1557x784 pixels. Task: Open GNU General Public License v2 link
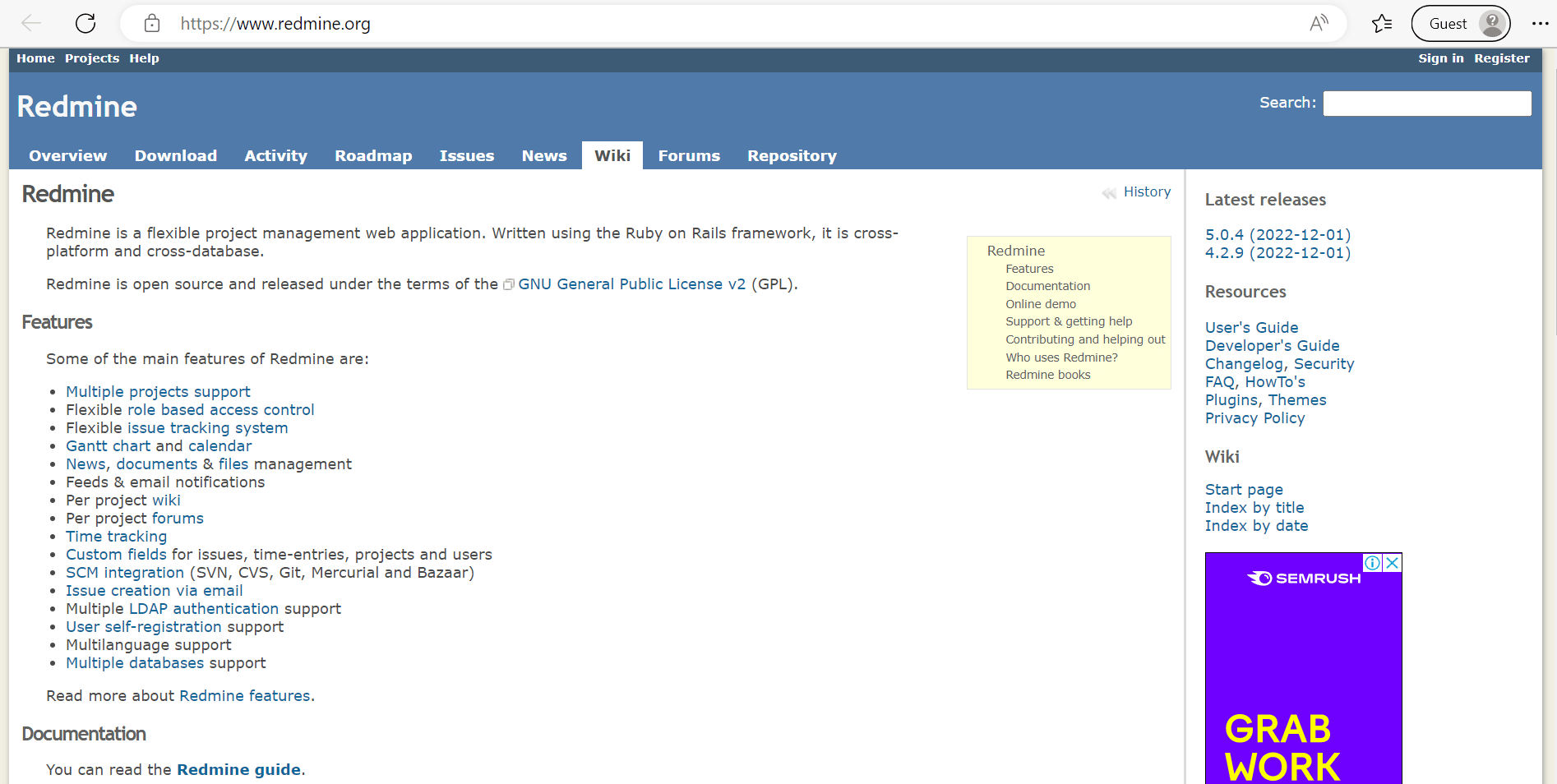[631, 284]
